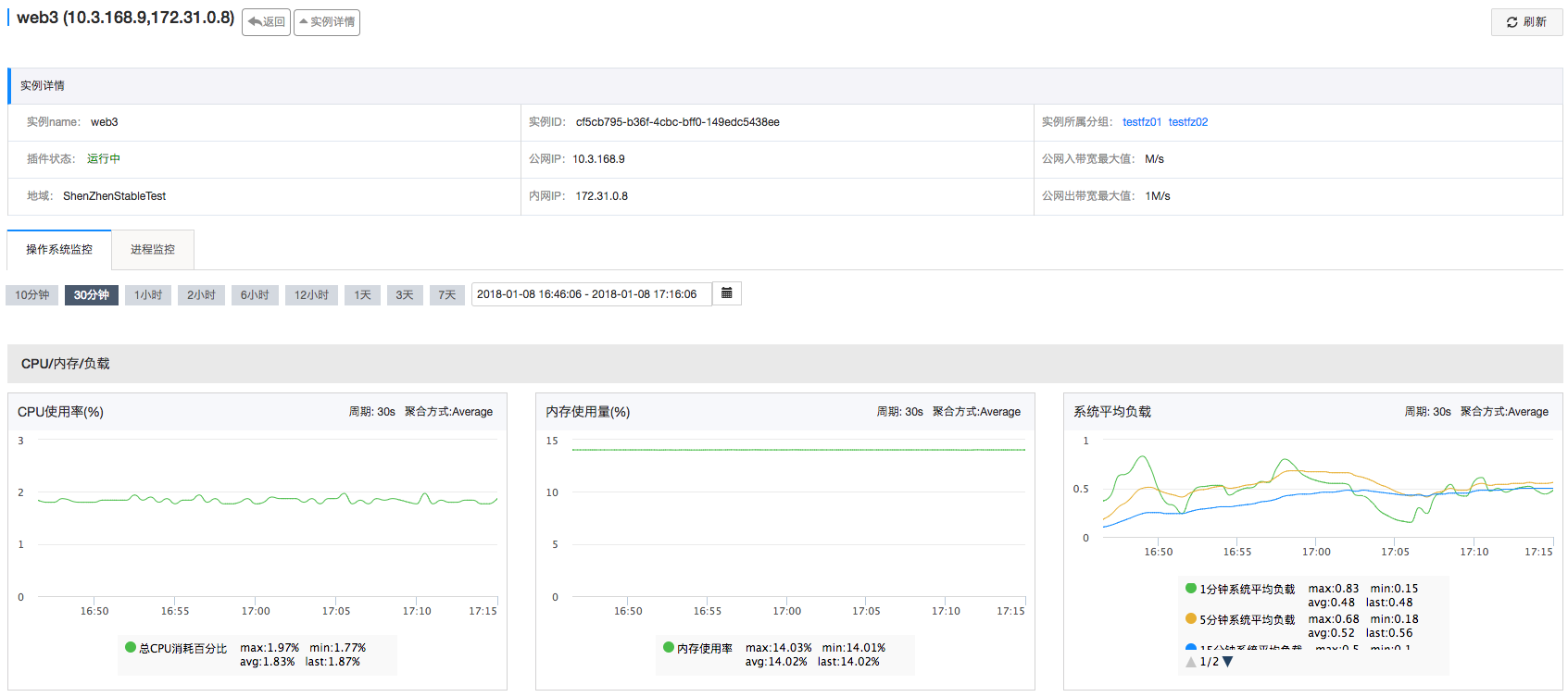This screenshot has height=697, width=1568.
Task: Click the page title web3 (10.3.168.9,172.31.0.8)
Action: click(126, 18)
